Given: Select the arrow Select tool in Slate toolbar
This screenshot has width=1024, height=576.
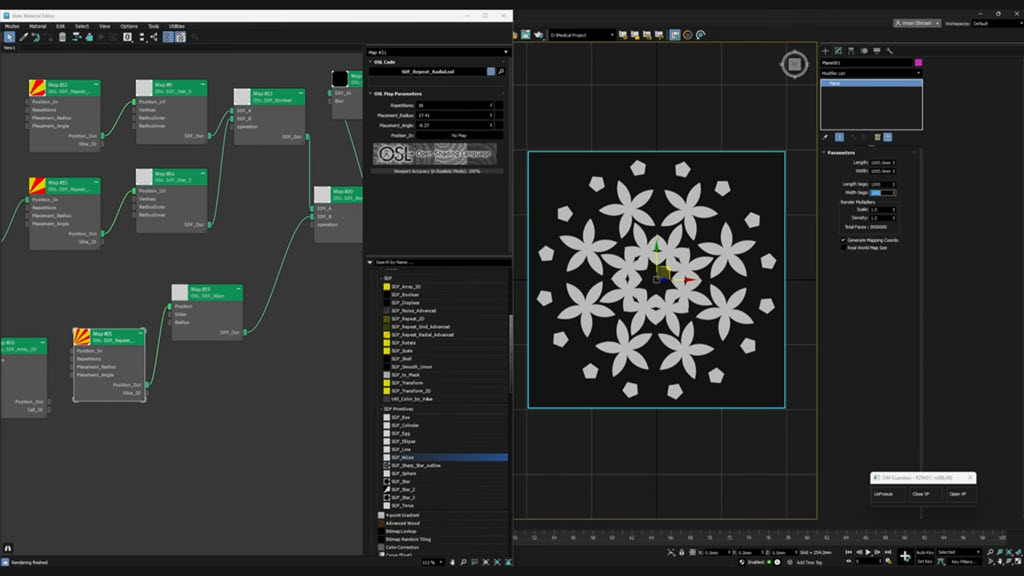Looking at the screenshot, I should [9, 37].
